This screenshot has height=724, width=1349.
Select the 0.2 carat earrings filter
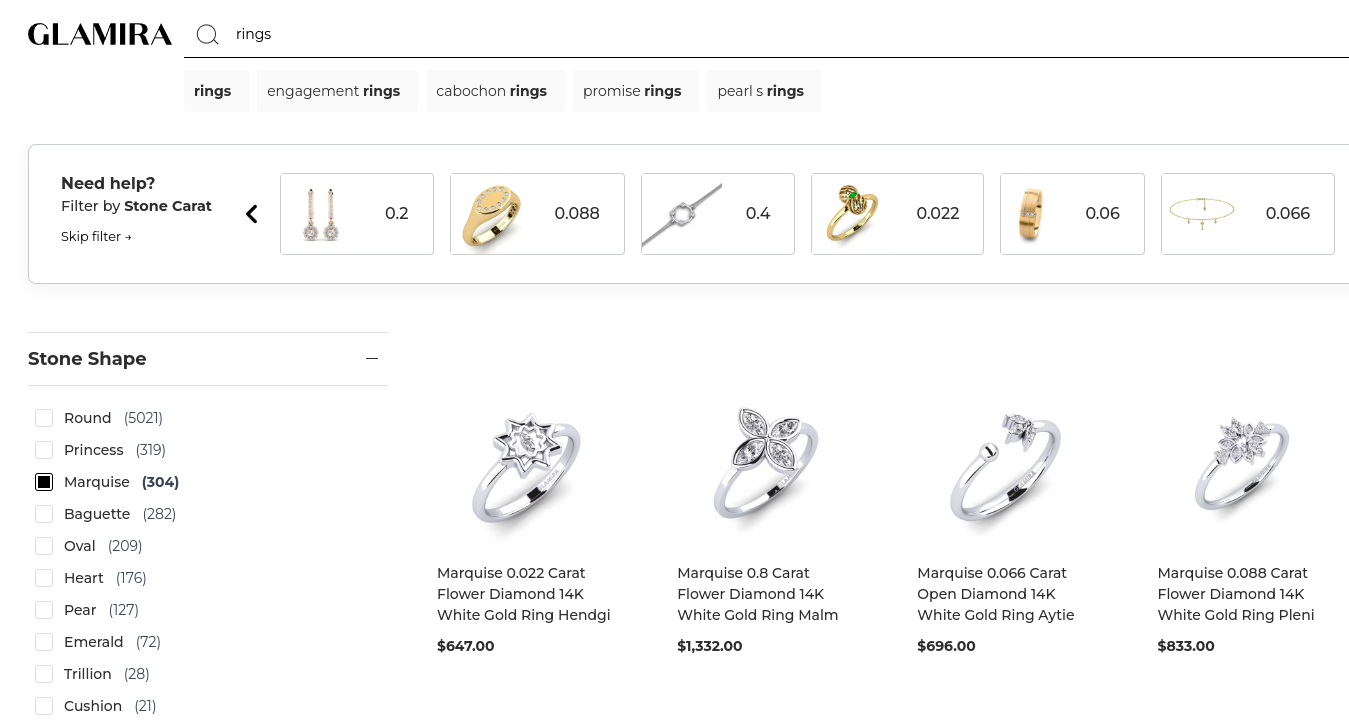[357, 214]
